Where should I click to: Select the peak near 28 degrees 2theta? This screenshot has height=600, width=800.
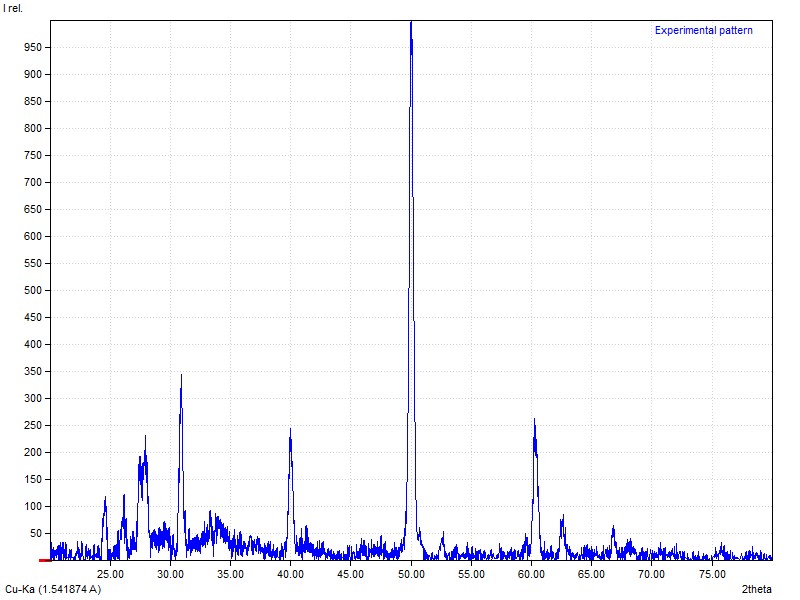[145, 440]
